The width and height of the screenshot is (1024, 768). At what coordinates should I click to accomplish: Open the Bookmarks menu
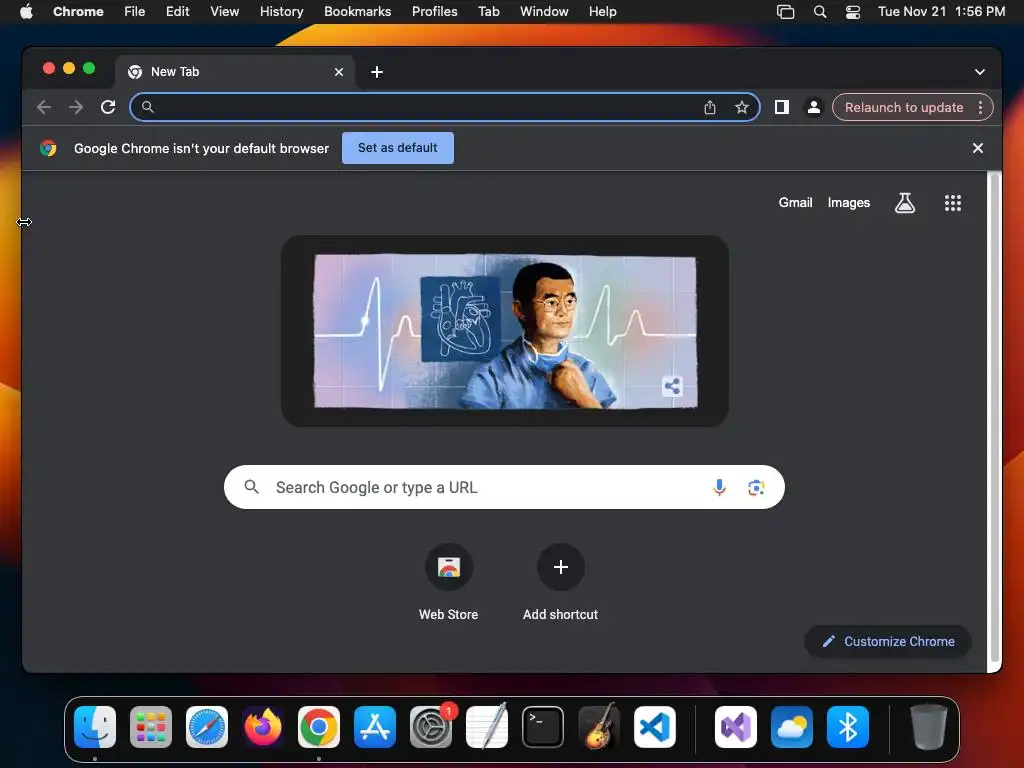point(357,11)
